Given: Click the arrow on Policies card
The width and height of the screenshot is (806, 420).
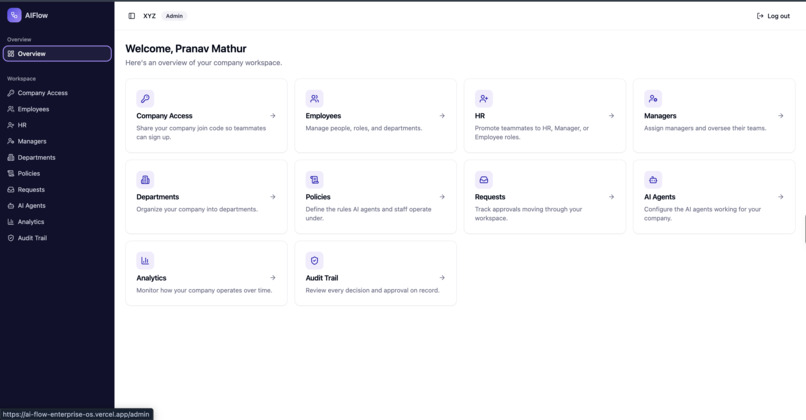Looking at the screenshot, I should (x=442, y=197).
